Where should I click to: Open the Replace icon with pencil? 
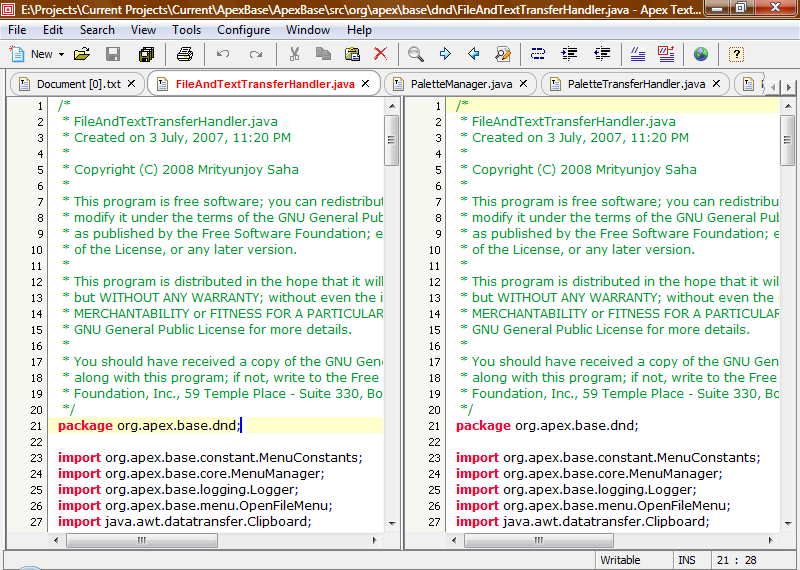[503, 54]
